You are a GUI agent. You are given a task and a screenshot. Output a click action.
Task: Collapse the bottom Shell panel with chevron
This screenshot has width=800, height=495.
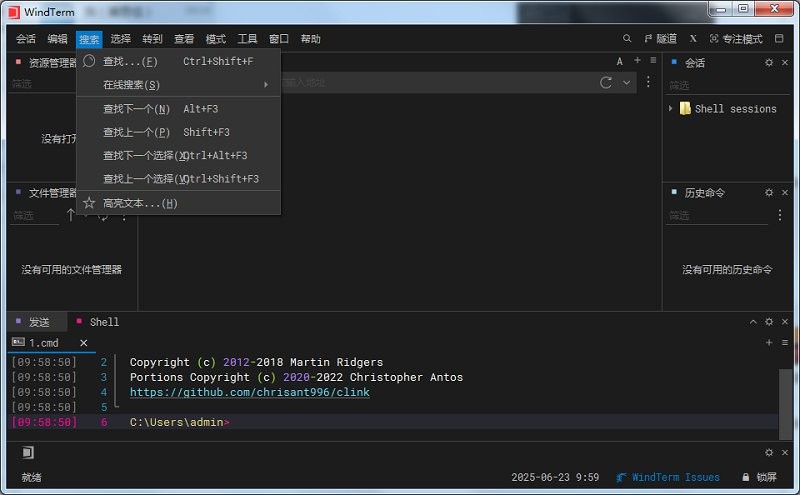coord(754,322)
